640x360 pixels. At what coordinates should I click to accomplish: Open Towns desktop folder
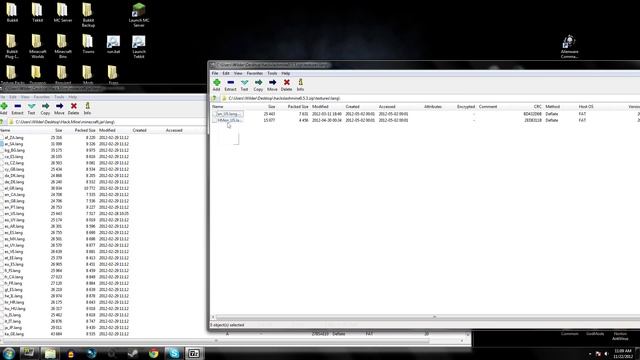pyautogui.click(x=88, y=44)
